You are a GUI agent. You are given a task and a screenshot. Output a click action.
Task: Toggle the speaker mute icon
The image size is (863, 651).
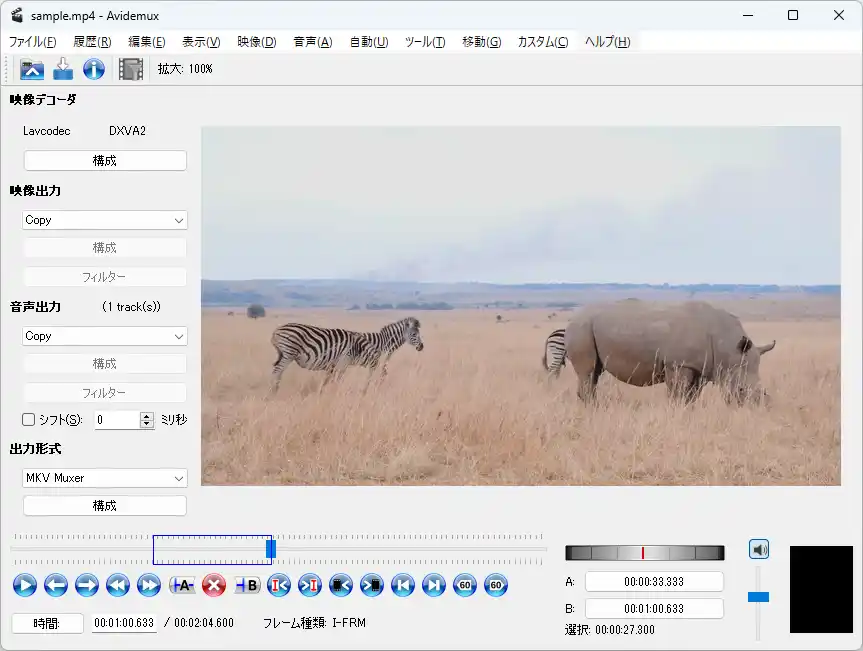pos(759,549)
